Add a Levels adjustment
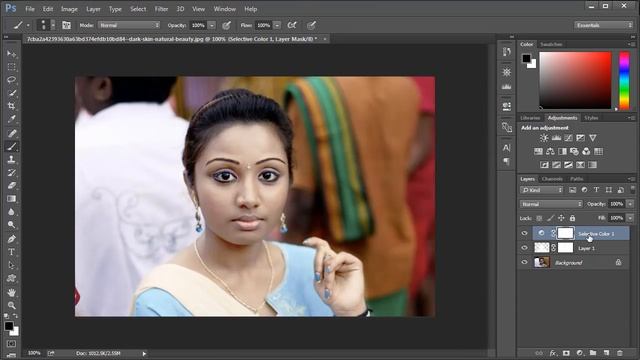Image resolution: width=640 pixels, height=360 pixels. tap(556, 138)
